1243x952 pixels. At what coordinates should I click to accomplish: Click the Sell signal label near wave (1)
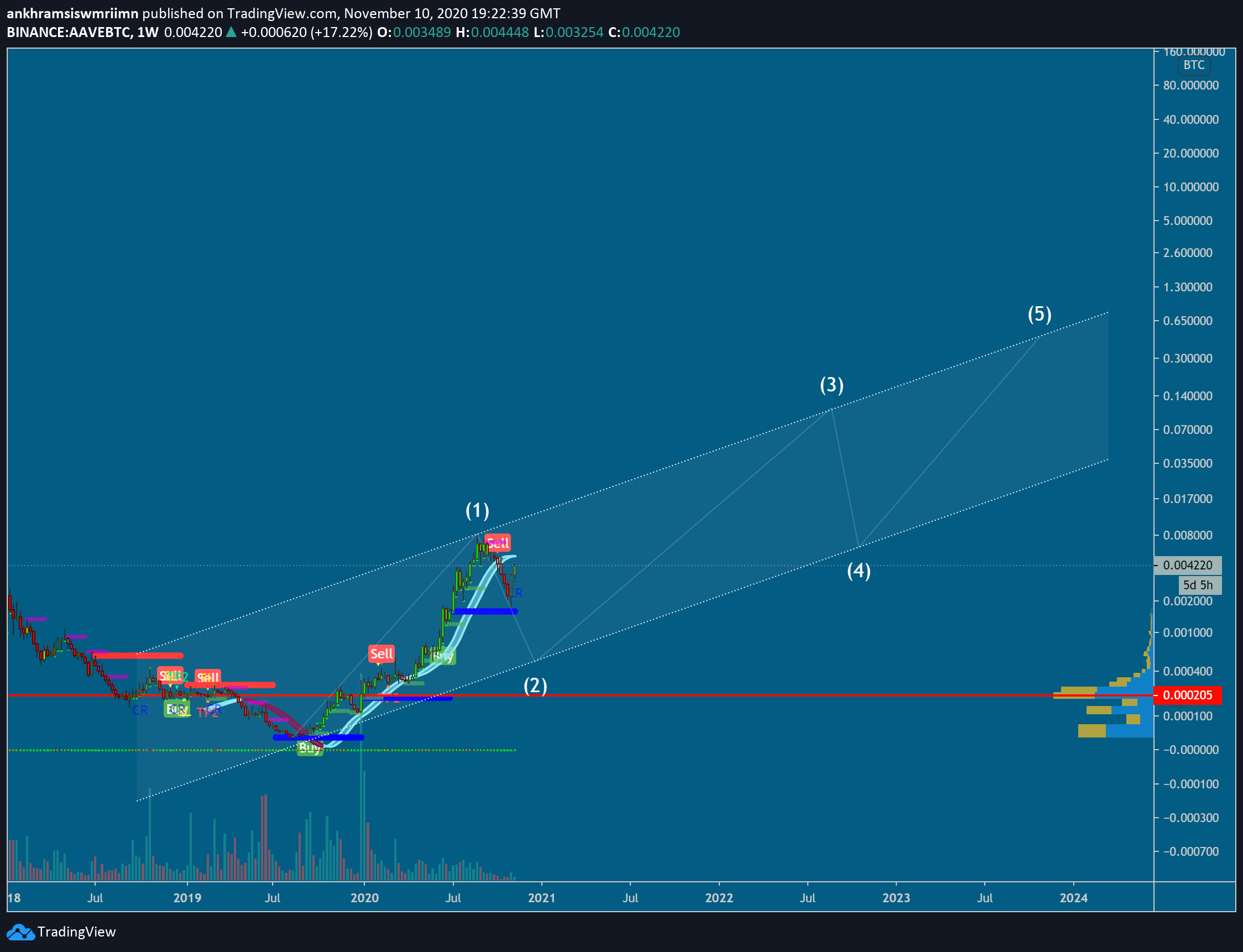[x=498, y=543]
